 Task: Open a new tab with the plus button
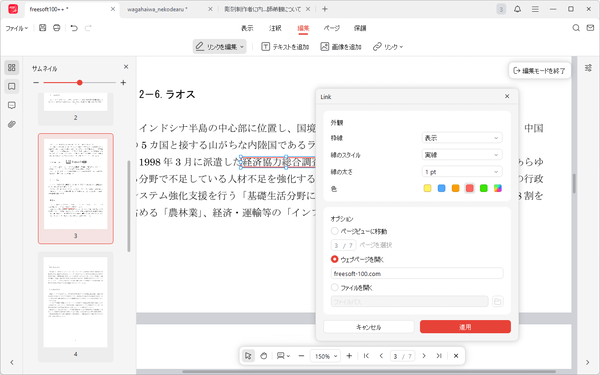point(324,9)
